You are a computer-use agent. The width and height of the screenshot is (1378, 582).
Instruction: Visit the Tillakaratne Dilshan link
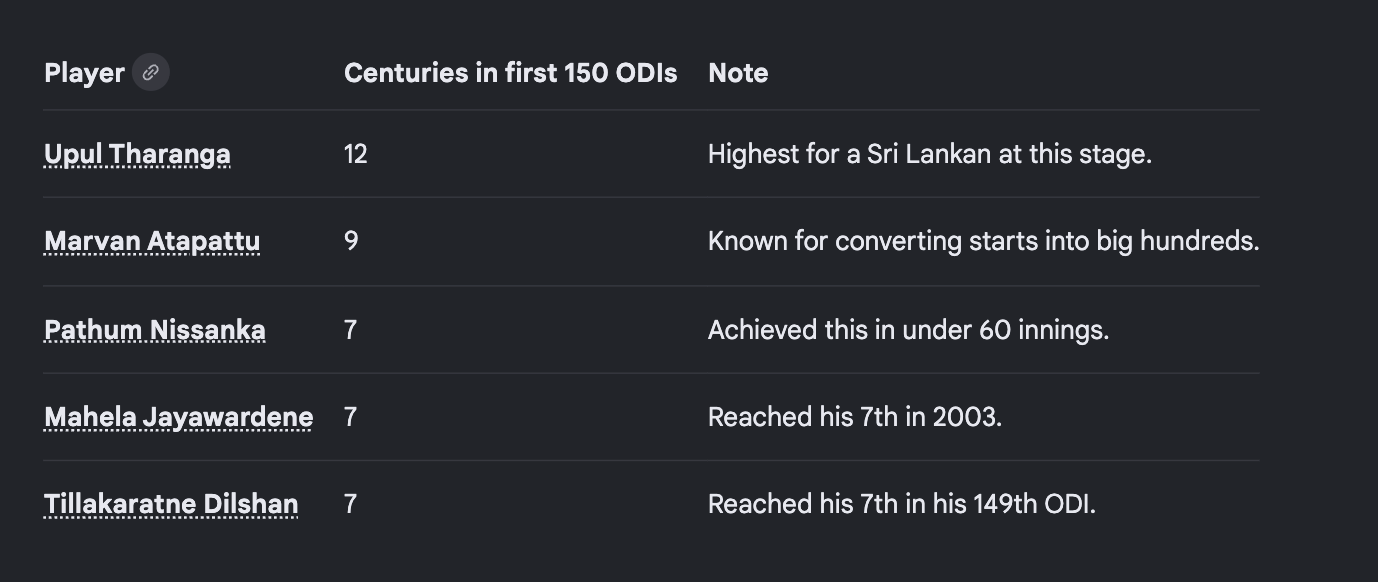pos(171,503)
